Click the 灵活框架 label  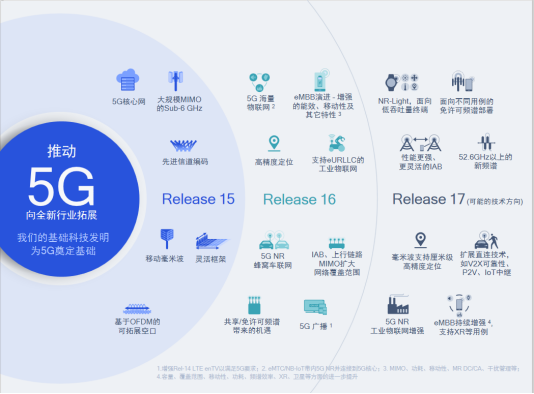coord(210,259)
